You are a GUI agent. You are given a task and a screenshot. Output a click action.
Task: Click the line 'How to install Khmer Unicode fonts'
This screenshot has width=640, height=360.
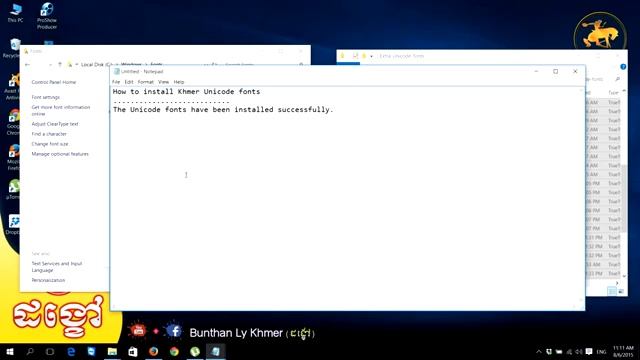[x=187, y=92]
